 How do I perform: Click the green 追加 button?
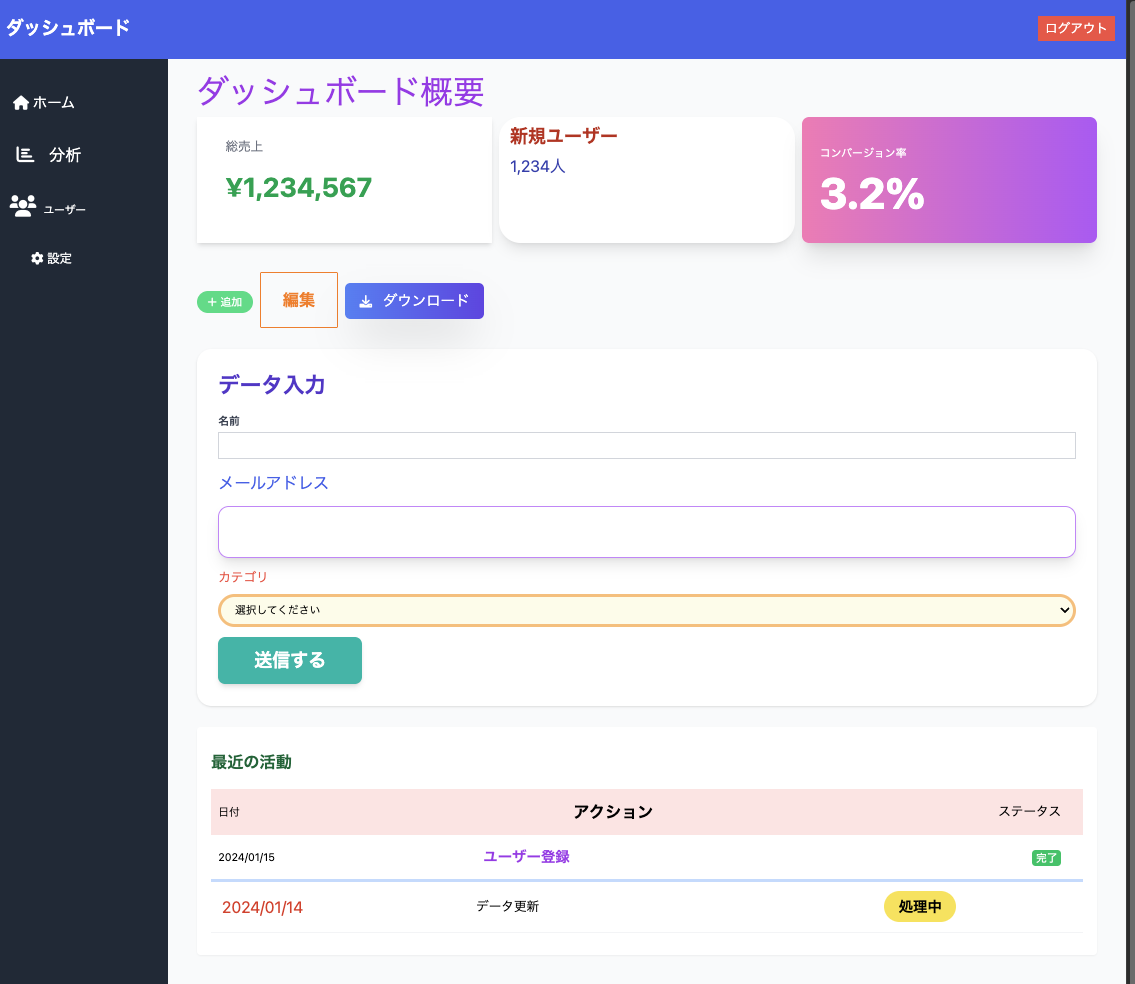pos(225,302)
